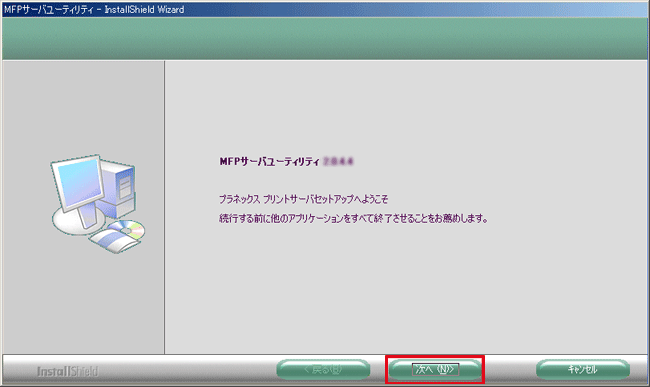Click the booklet under the CD illustration

pyautogui.click(x=114, y=241)
